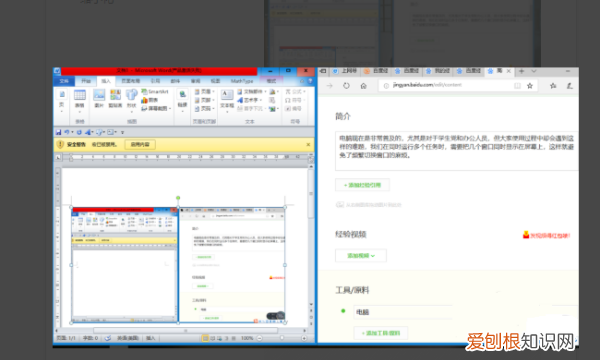
Task: Click the proofing check icon in status bar
Action: point(108,338)
